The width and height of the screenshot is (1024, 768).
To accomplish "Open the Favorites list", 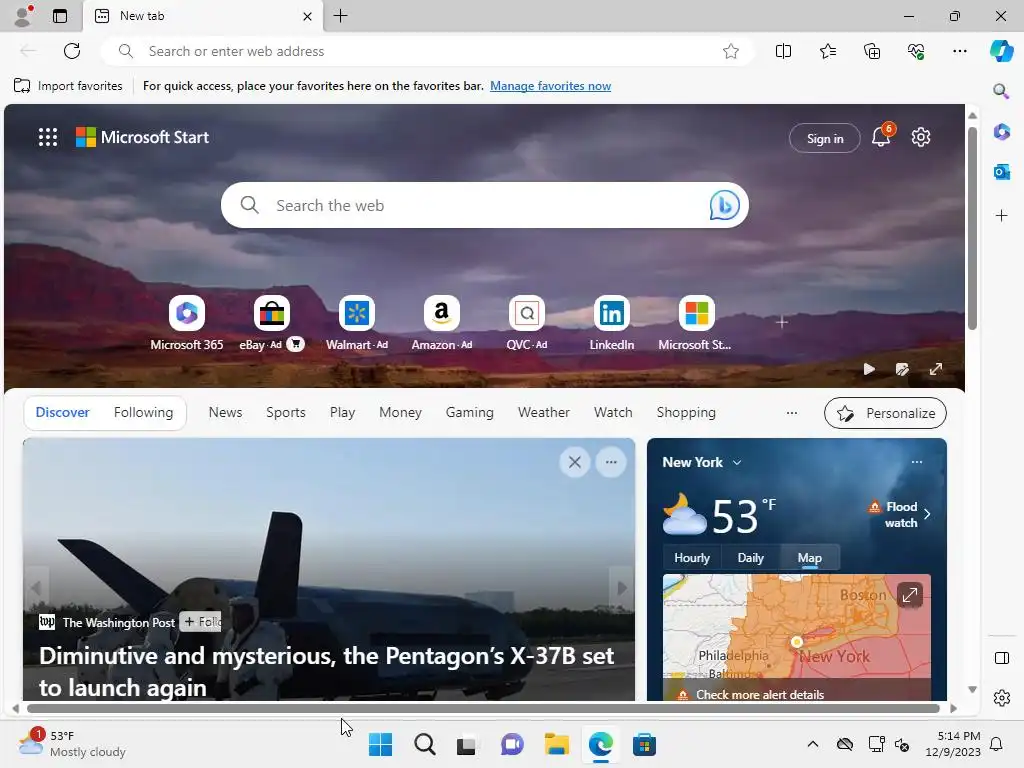I will [x=827, y=51].
